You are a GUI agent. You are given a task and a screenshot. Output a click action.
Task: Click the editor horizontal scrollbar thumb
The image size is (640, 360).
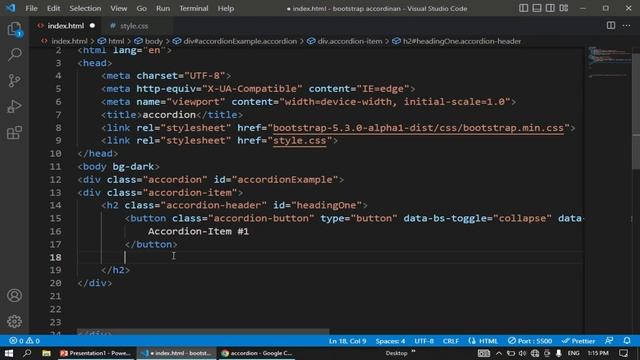point(203,332)
